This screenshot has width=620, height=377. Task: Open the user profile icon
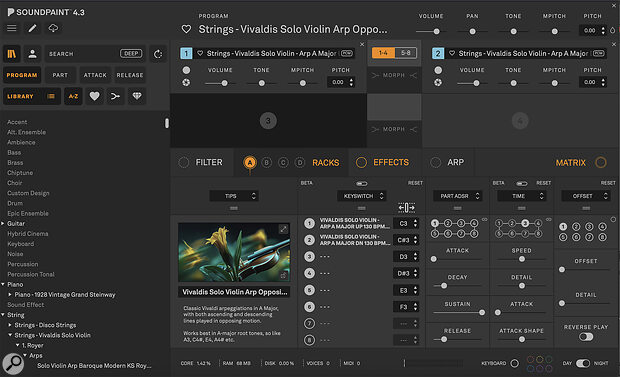coord(32,54)
